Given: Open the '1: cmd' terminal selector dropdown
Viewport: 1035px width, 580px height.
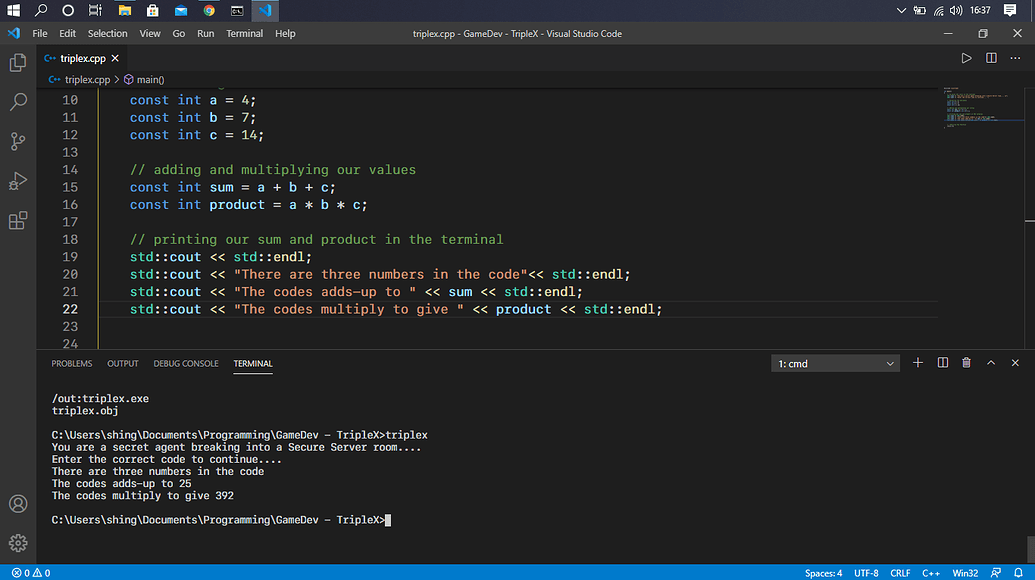Looking at the screenshot, I should point(836,364).
